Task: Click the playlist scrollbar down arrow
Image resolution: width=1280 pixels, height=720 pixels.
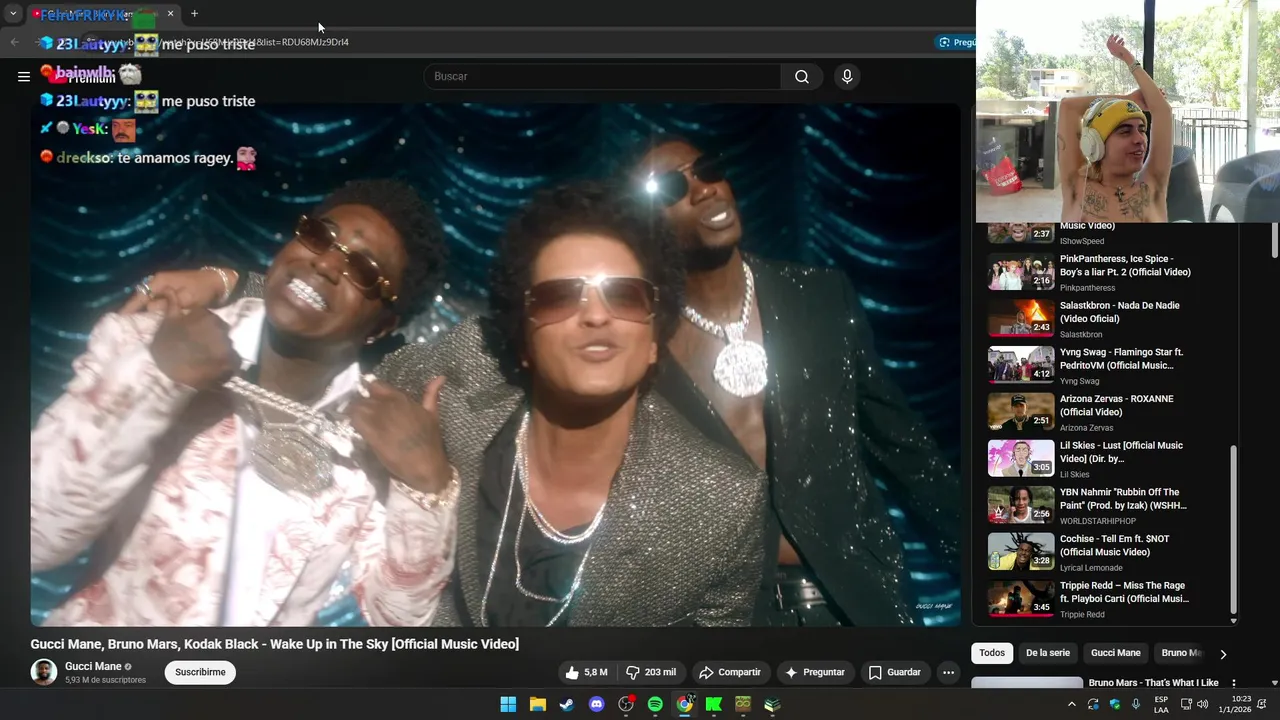Action: pyautogui.click(x=1233, y=621)
